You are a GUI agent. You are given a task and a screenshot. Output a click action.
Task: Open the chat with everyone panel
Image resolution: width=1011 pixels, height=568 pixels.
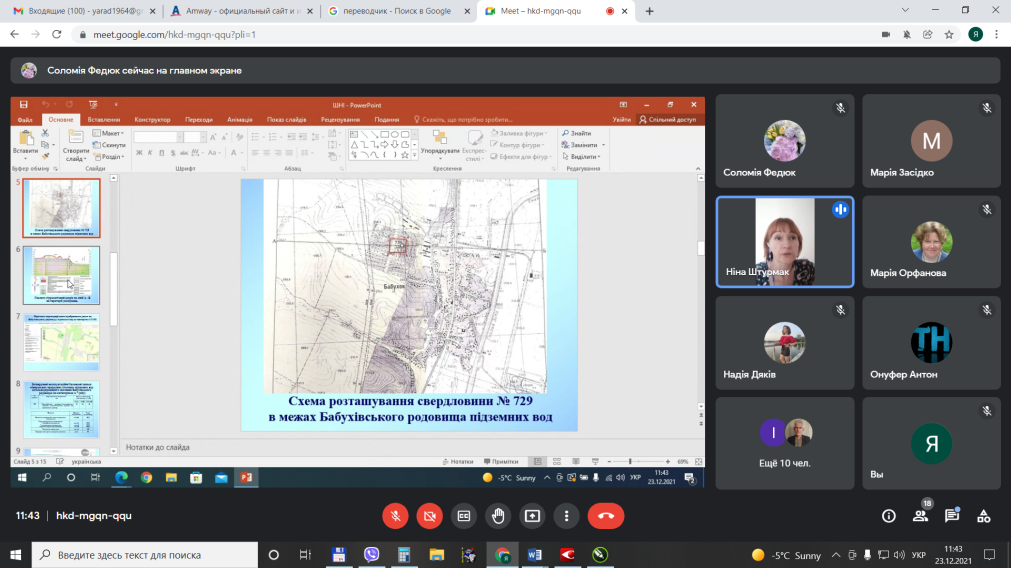click(952, 516)
